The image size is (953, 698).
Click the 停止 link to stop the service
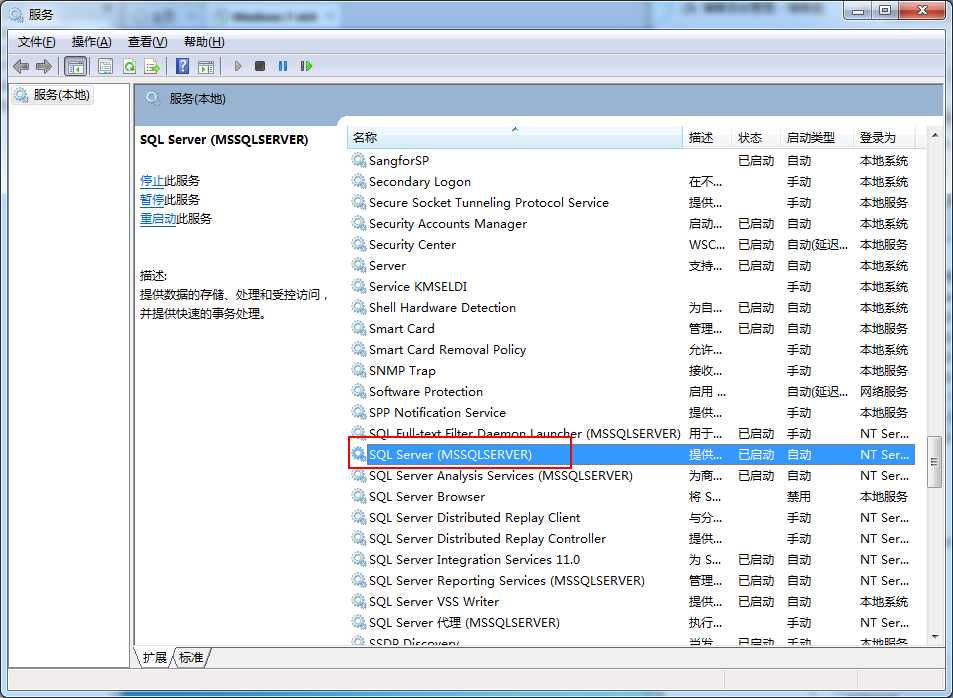152,181
